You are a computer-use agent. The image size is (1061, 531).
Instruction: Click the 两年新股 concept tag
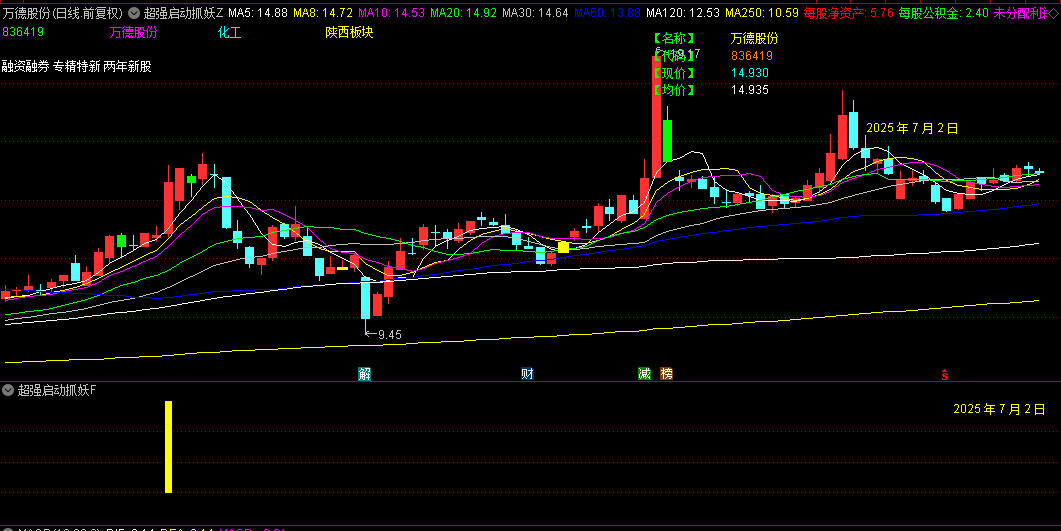point(128,66)
